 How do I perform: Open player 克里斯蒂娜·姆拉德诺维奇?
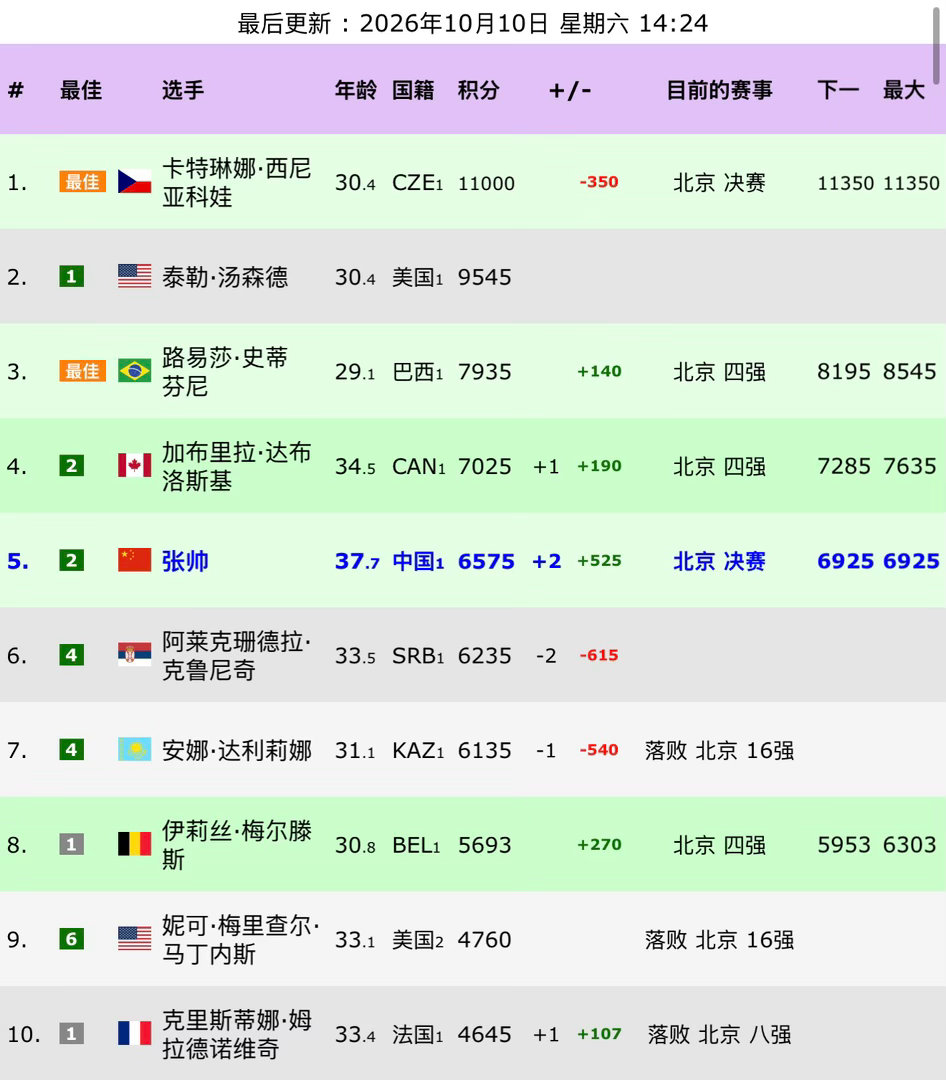coord(237,1034)
